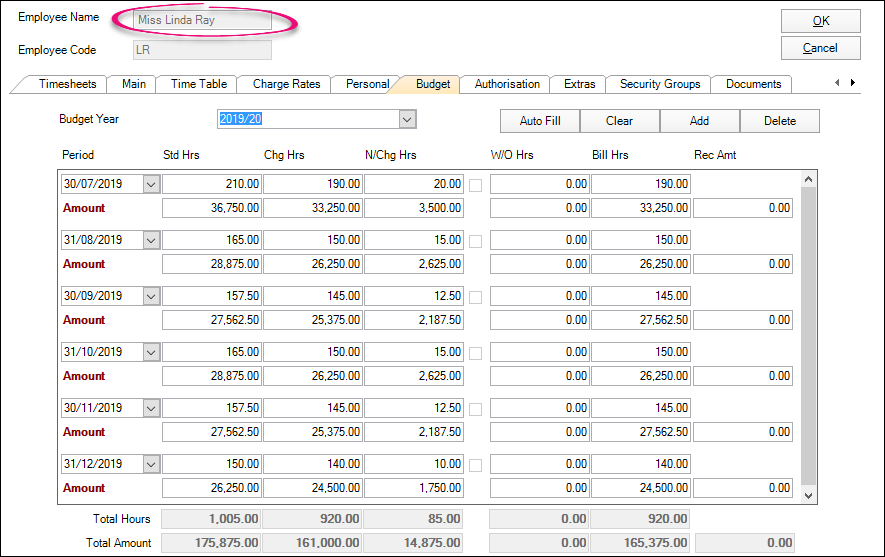Go to the Security Groups tab
Image resolution: width=885 pixels, height=557 pixels.
pos(660,84)
